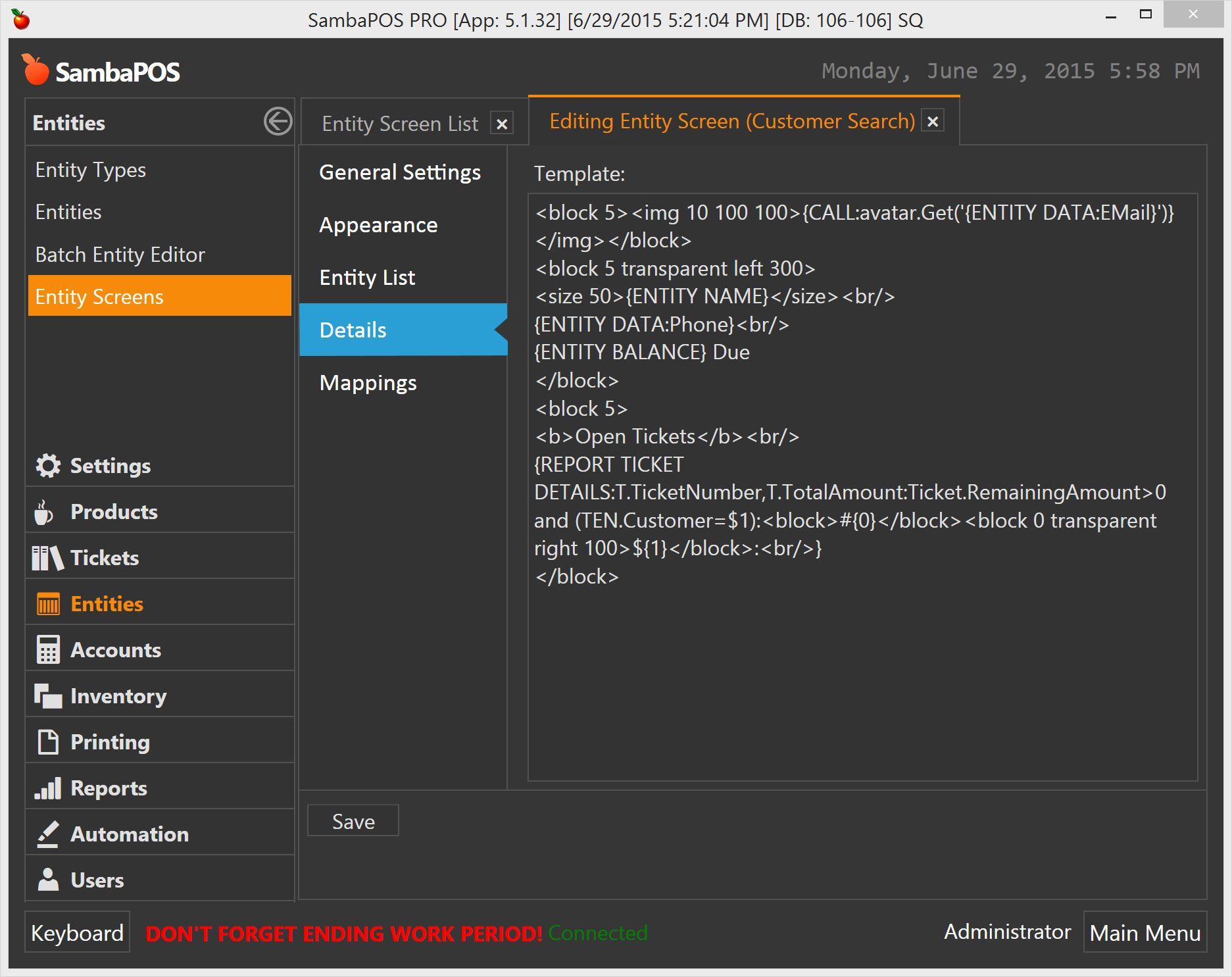Click the Settings gear icon
The height and width of the screenshot is (977, 1232).
(48, 466)
